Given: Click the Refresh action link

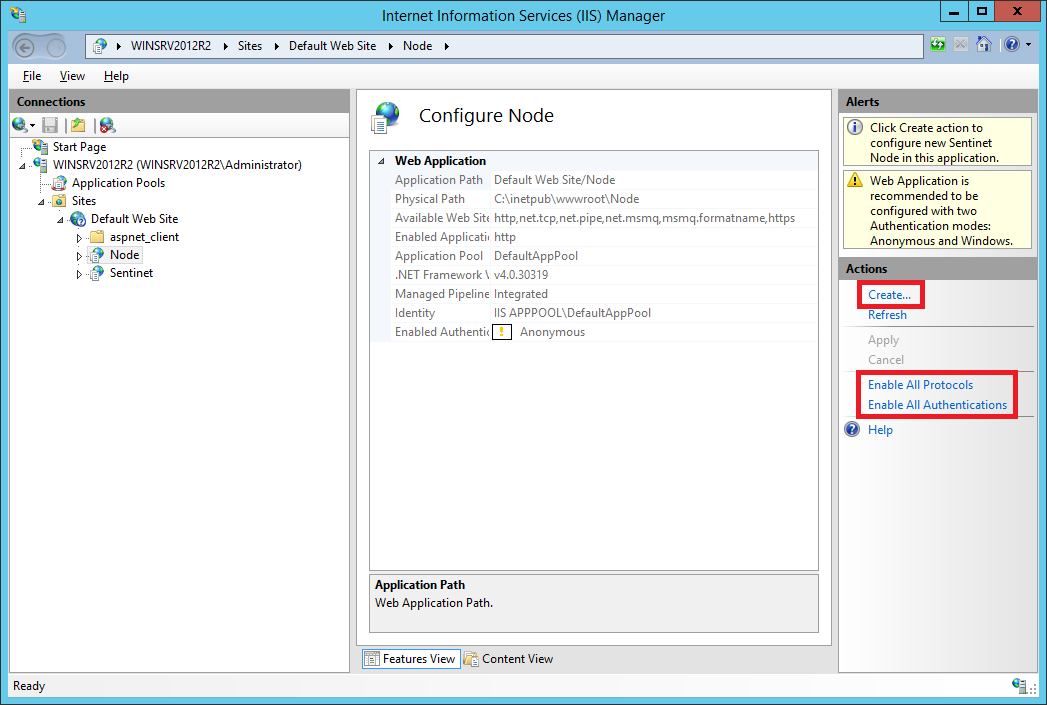Looking at the screenshot, I should pyautogui.click(x=887, y=314).
